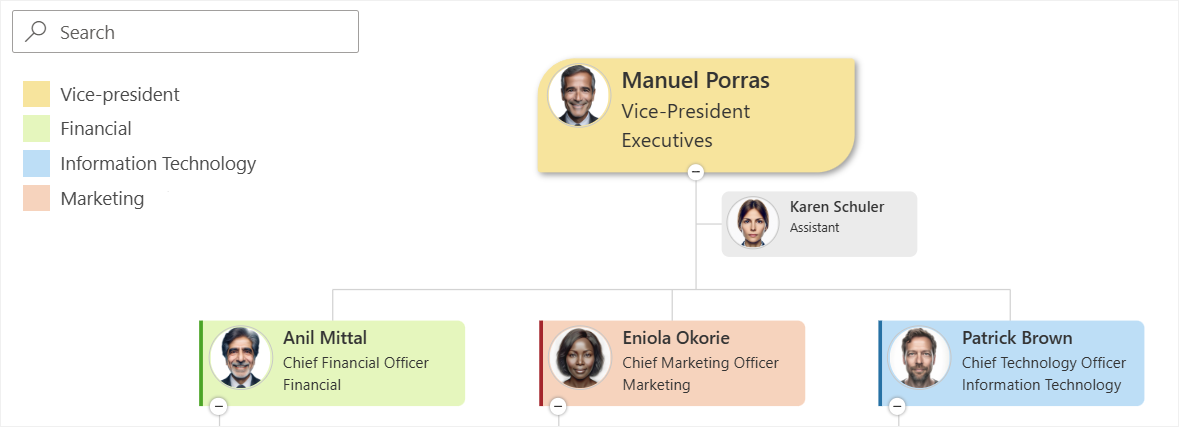Click Karen Schuler's avatar photo
This screenshot has width=1179, height=427.
click(x=752, y=222)
